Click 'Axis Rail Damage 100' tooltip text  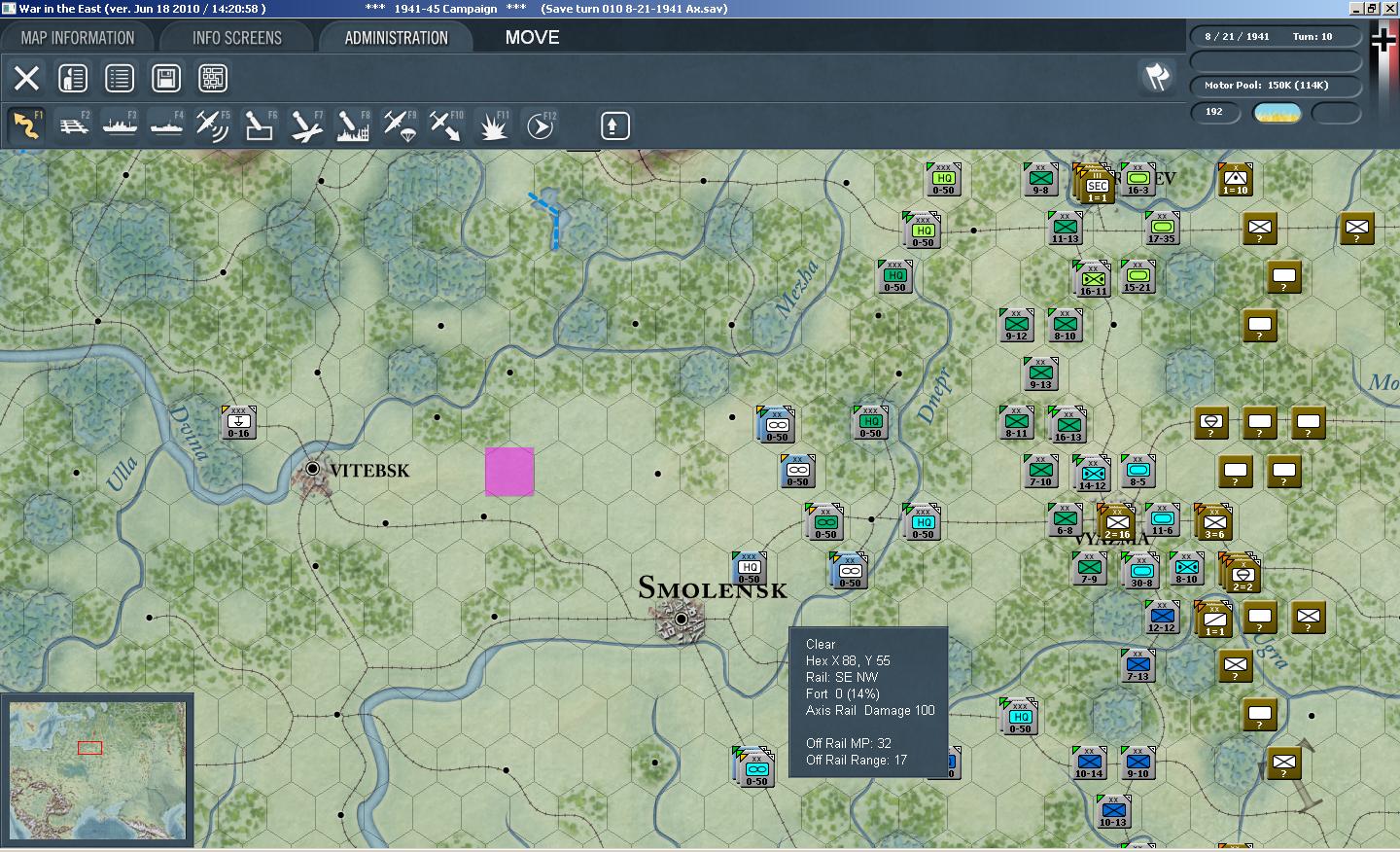[870, 710]
